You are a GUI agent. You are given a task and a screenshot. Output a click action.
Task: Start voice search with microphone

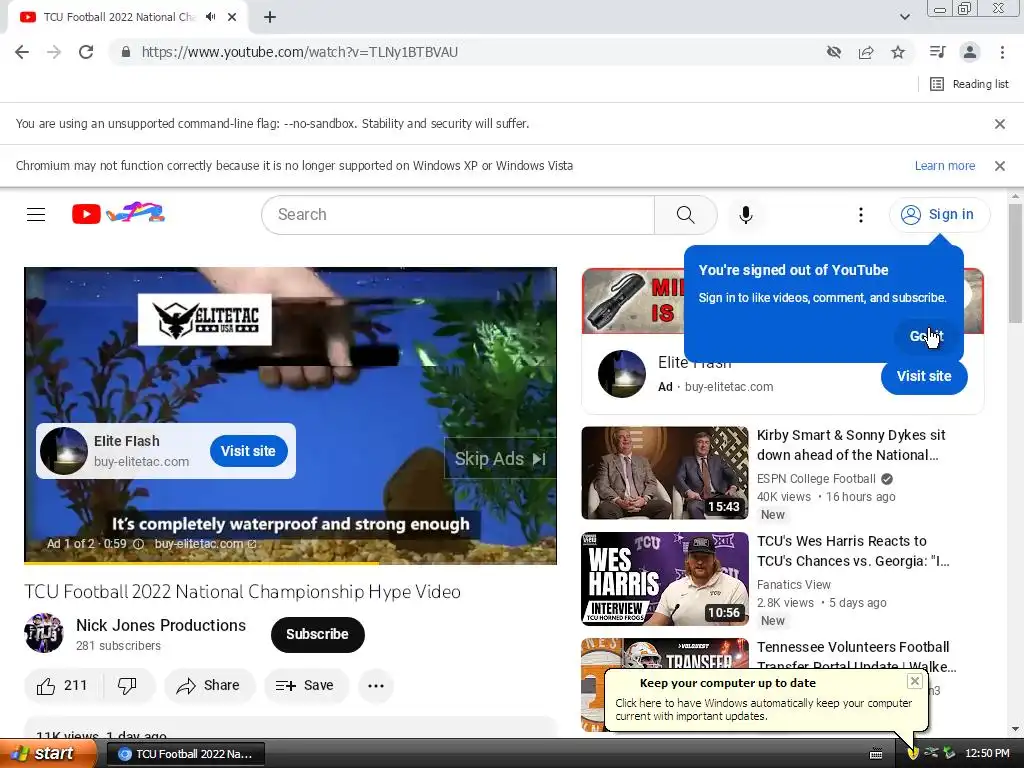click(x=745, y=214)
